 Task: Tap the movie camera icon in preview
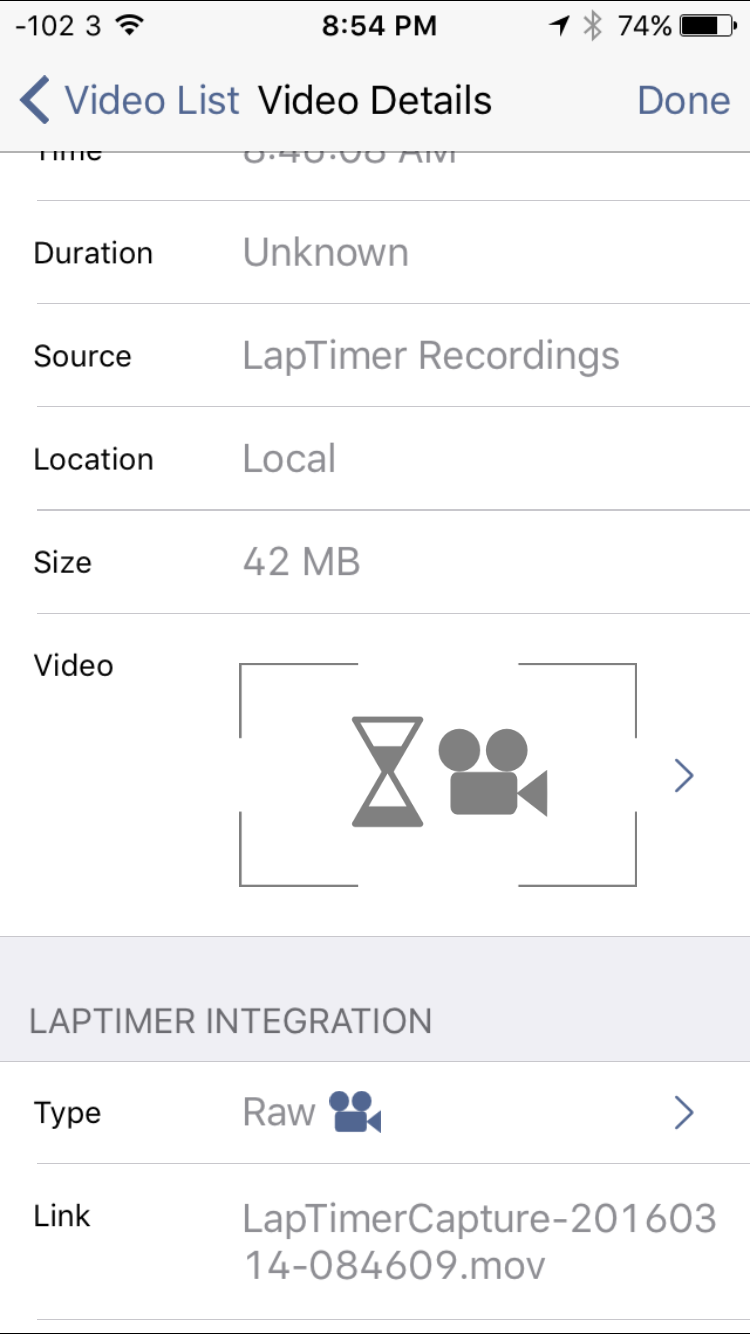(x=493, y=772)
